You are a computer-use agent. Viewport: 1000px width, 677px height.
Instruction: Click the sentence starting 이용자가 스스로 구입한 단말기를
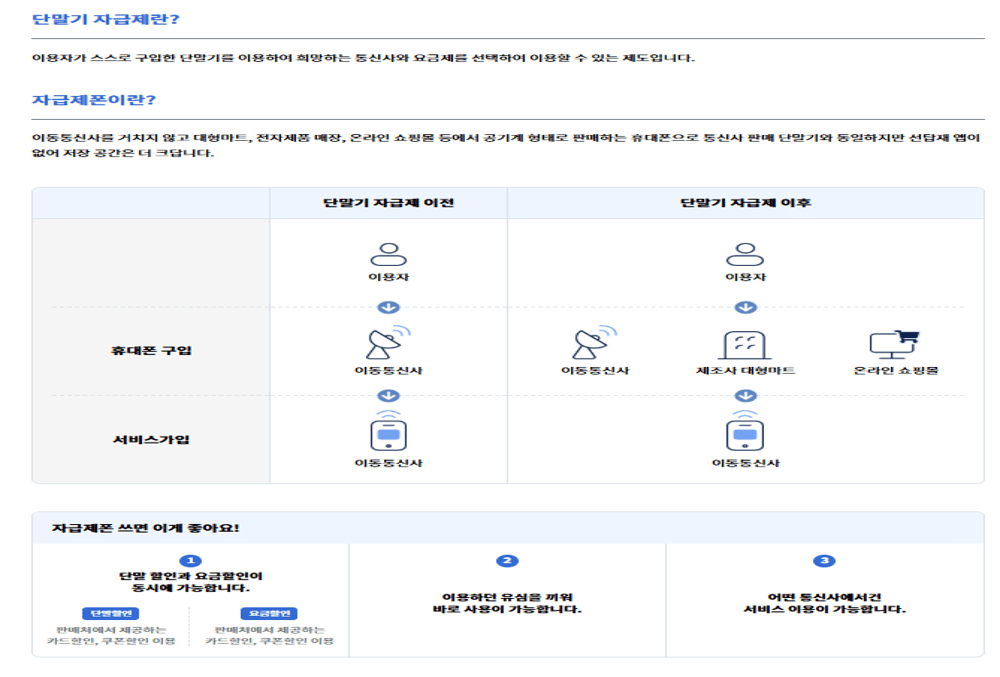coord(364,58)
